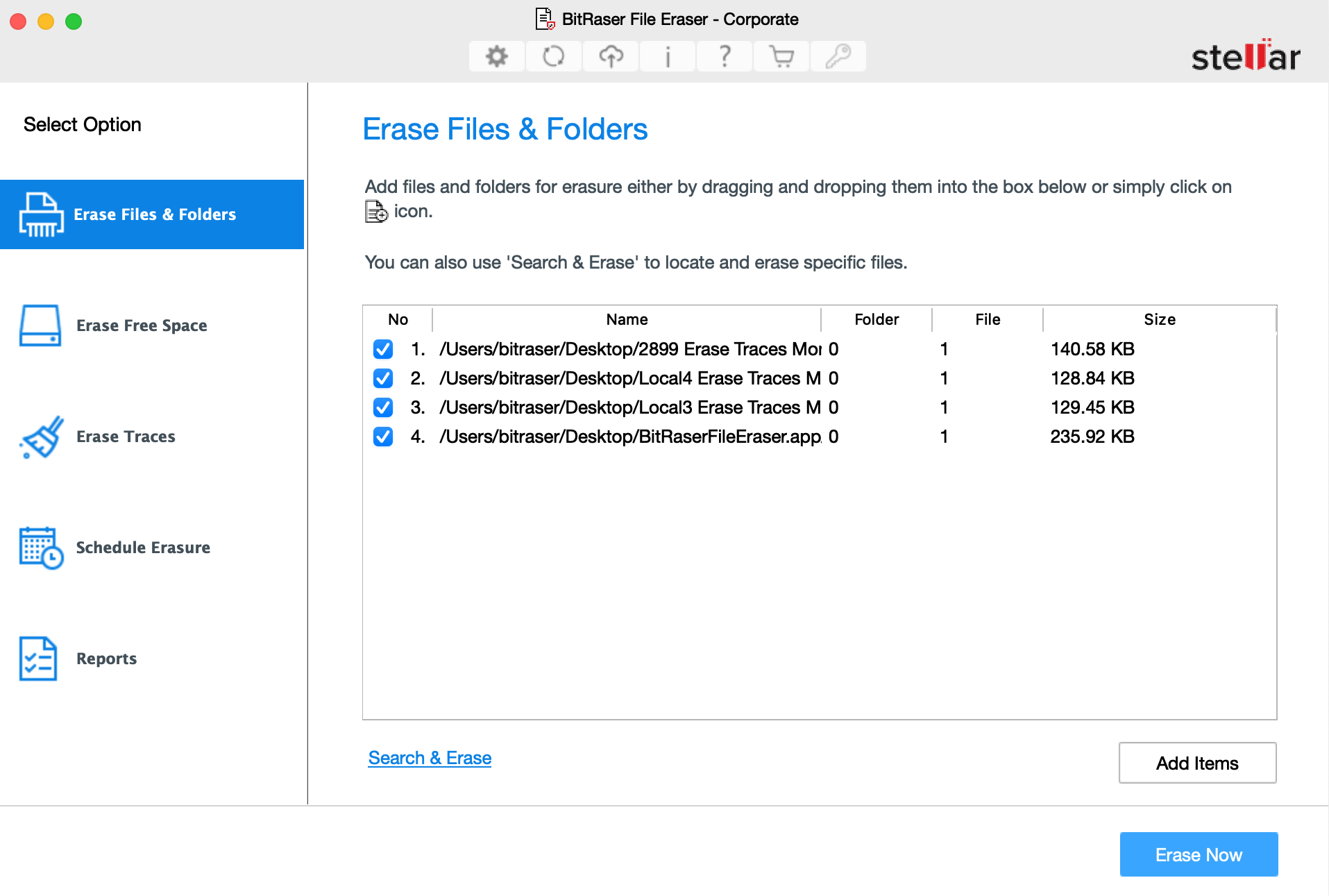Uncheck row 1 checkbox for 2899 Erase Traces

383,349
